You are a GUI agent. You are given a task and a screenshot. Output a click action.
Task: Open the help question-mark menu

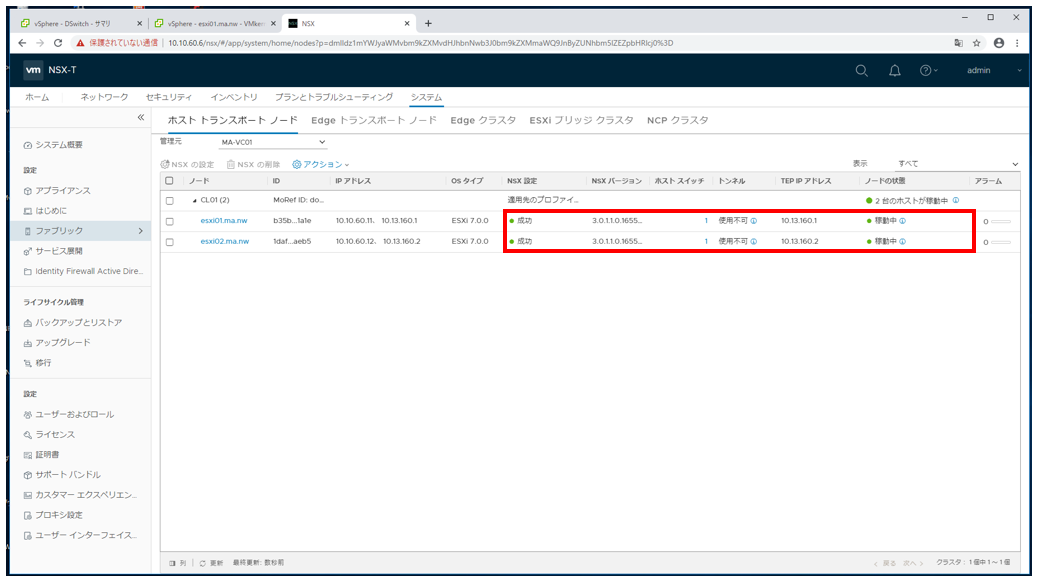(928, 70)
